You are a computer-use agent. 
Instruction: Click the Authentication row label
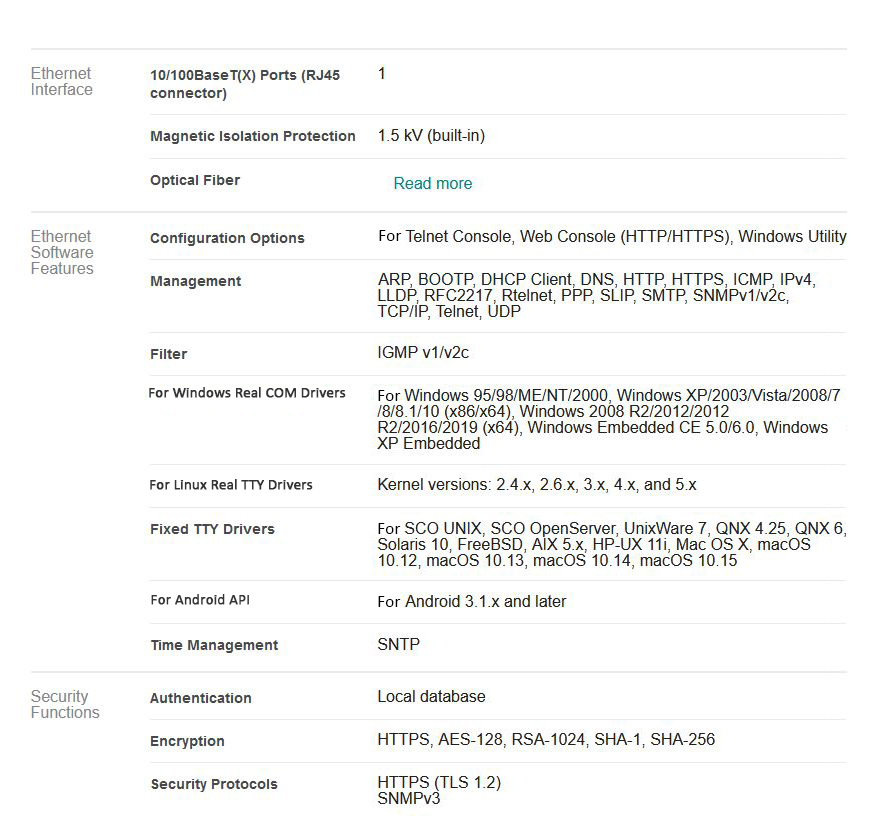click(x=201, y=699)
